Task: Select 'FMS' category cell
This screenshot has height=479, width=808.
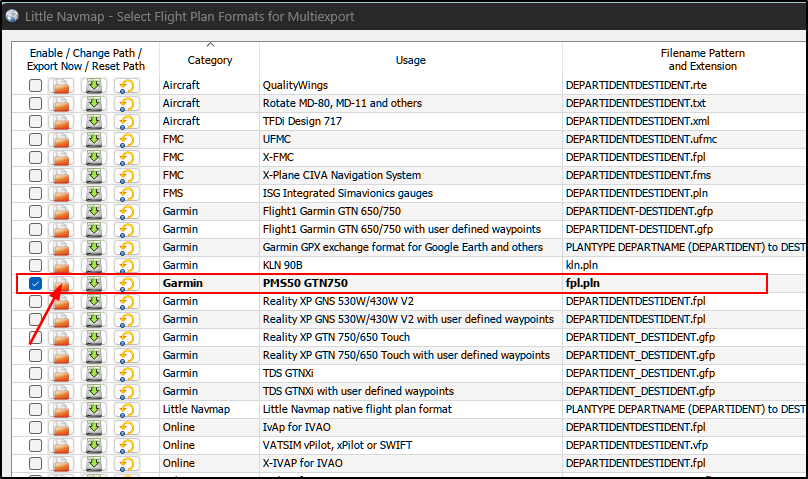Action: pyautogui.click(x=210, y=194)
